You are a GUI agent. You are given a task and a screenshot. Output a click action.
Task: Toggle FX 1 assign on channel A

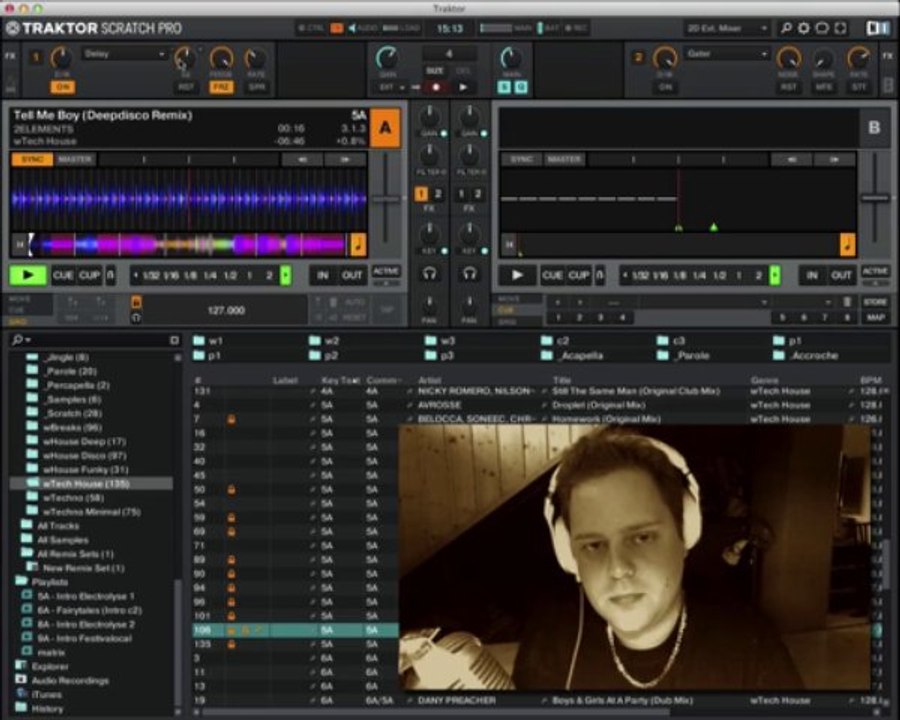point(421,194)
